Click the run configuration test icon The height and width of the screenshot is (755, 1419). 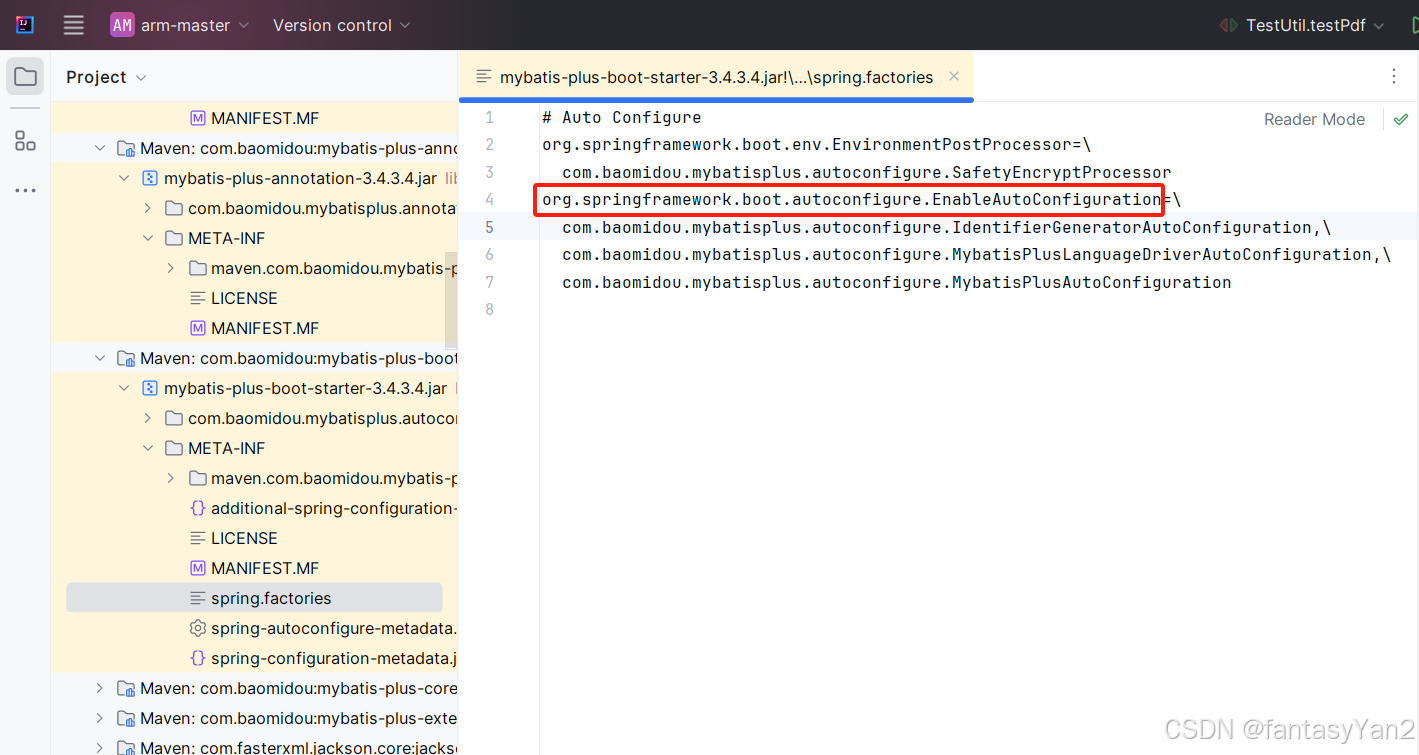(1229, 25)
